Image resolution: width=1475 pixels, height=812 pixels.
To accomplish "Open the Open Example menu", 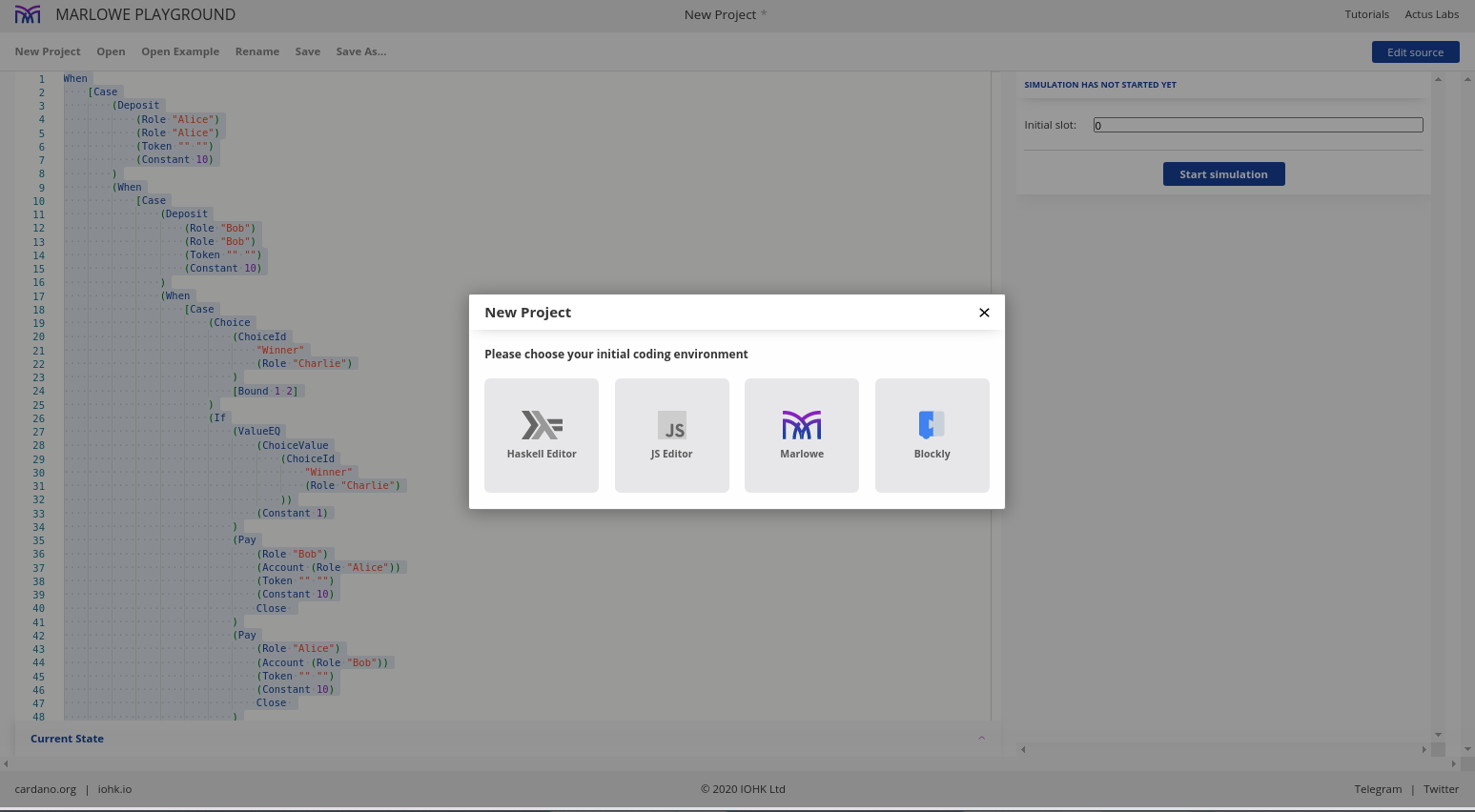I will tap(180, 51).
